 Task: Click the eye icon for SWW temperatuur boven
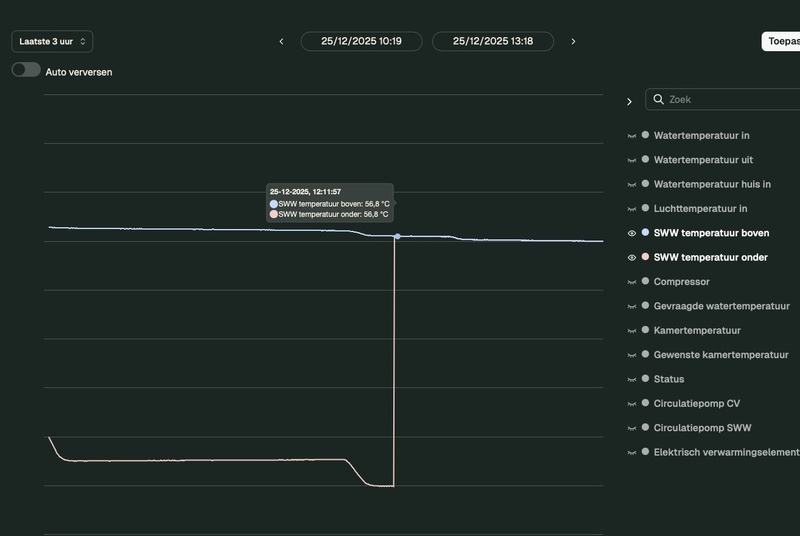click(631, 233)
